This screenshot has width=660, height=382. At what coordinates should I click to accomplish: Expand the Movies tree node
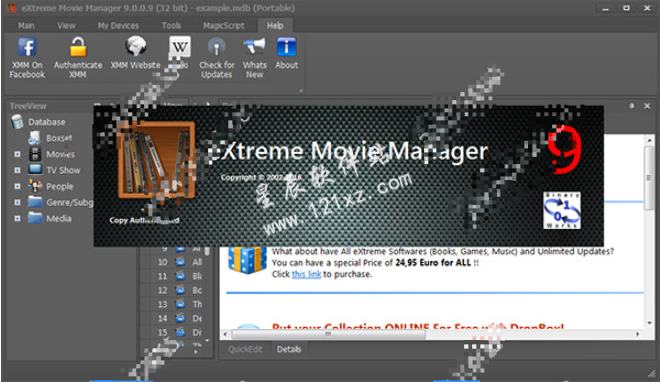(17, 154)
